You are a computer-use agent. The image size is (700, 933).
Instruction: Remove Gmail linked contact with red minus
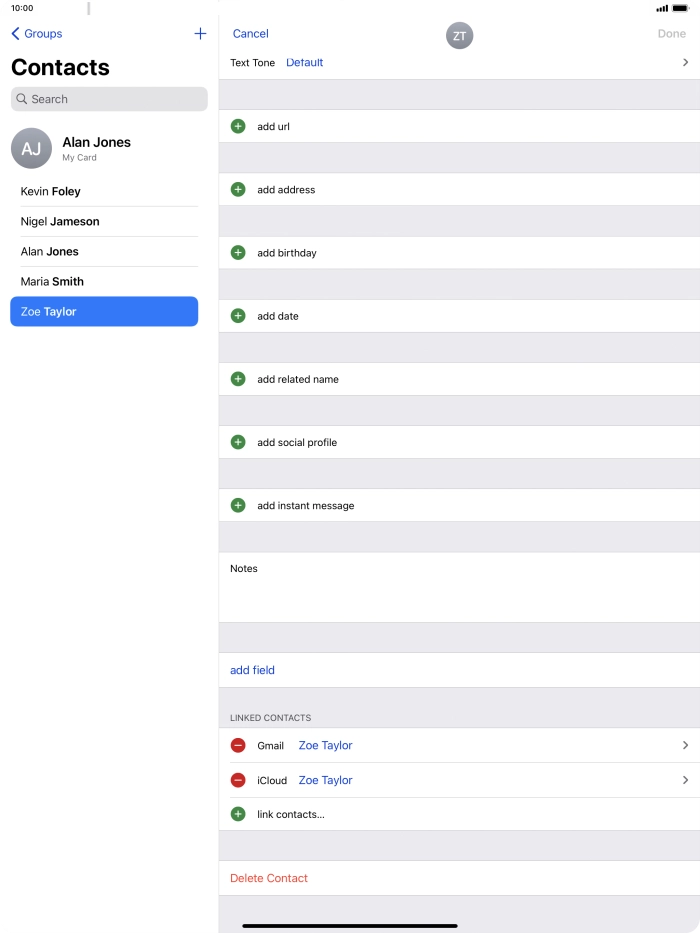(x=238, y=746)
